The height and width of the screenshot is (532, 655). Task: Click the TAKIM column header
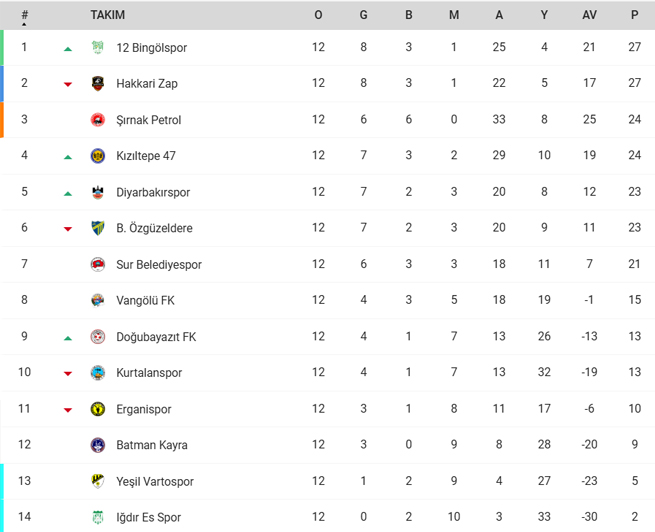108,15
